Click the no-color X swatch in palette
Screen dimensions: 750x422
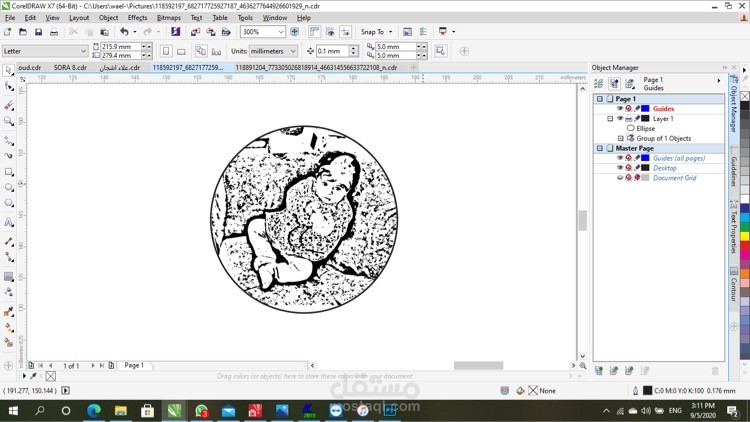(745, 96)
